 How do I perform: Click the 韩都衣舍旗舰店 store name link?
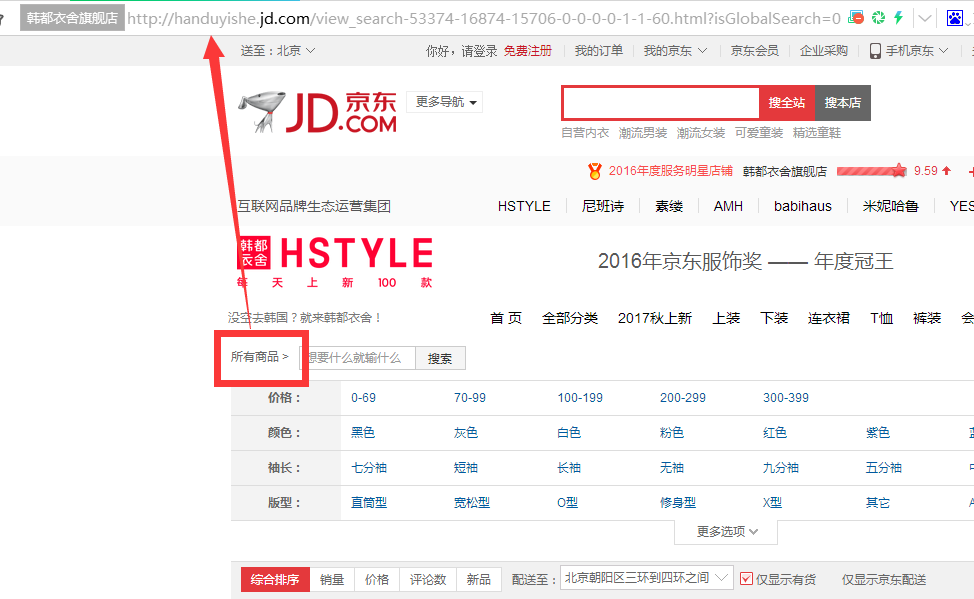coord(785,171)
